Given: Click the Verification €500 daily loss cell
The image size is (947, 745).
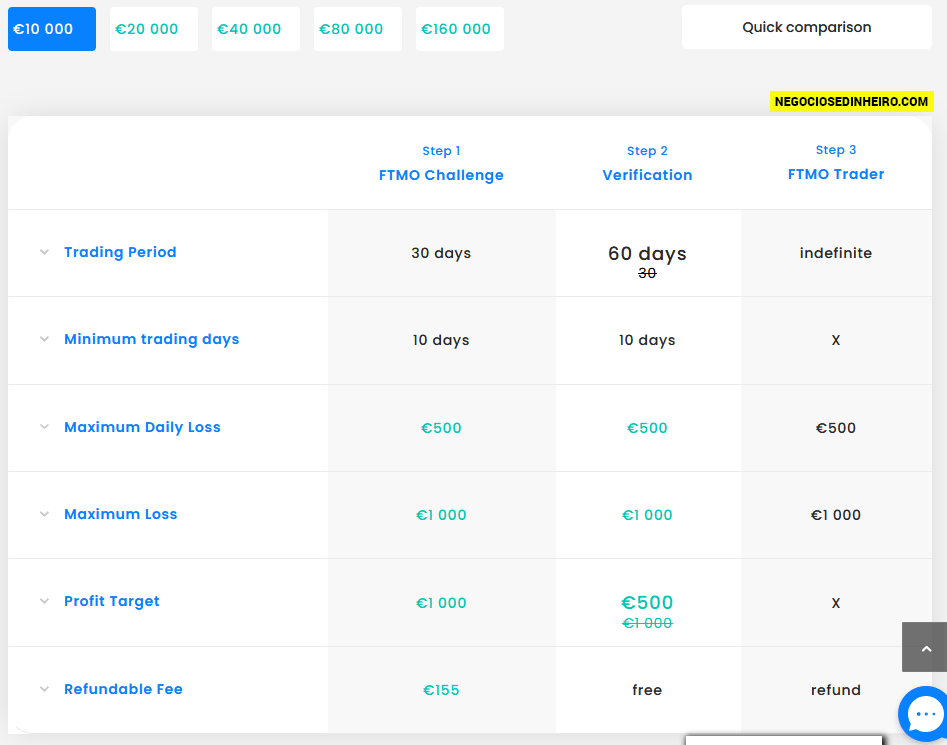Looking at the screenshot, I should coord(647,428).
